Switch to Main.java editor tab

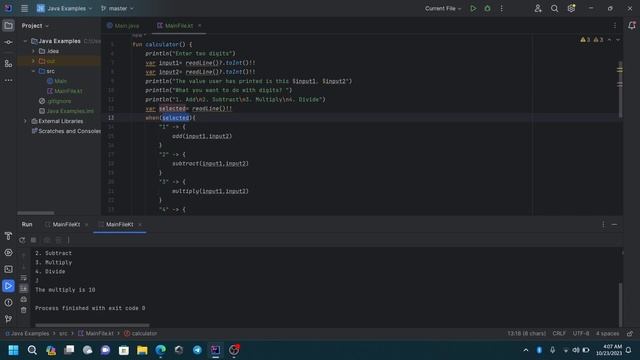pos(123,26)
